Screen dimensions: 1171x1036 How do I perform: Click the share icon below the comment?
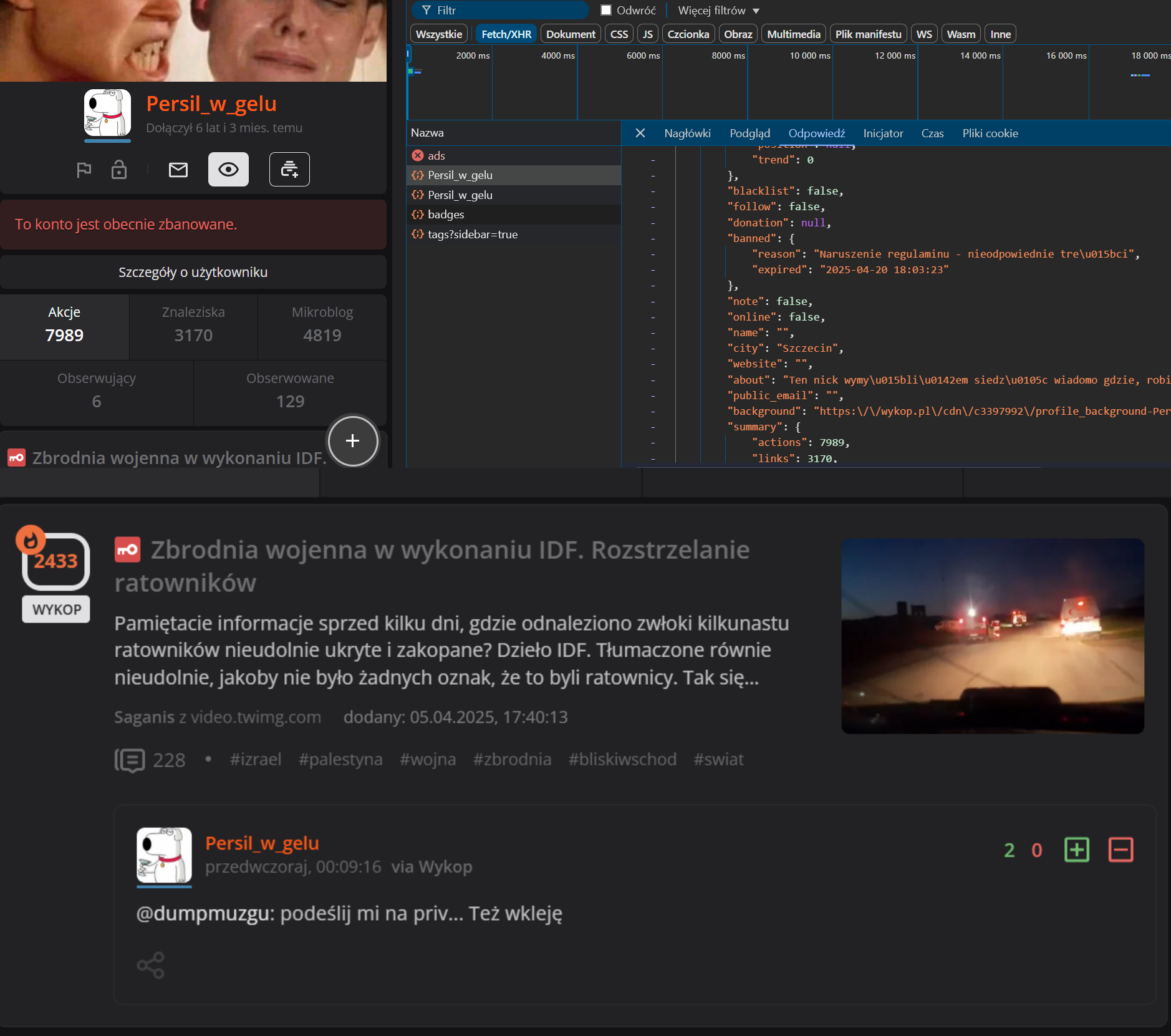click(150, 965)
